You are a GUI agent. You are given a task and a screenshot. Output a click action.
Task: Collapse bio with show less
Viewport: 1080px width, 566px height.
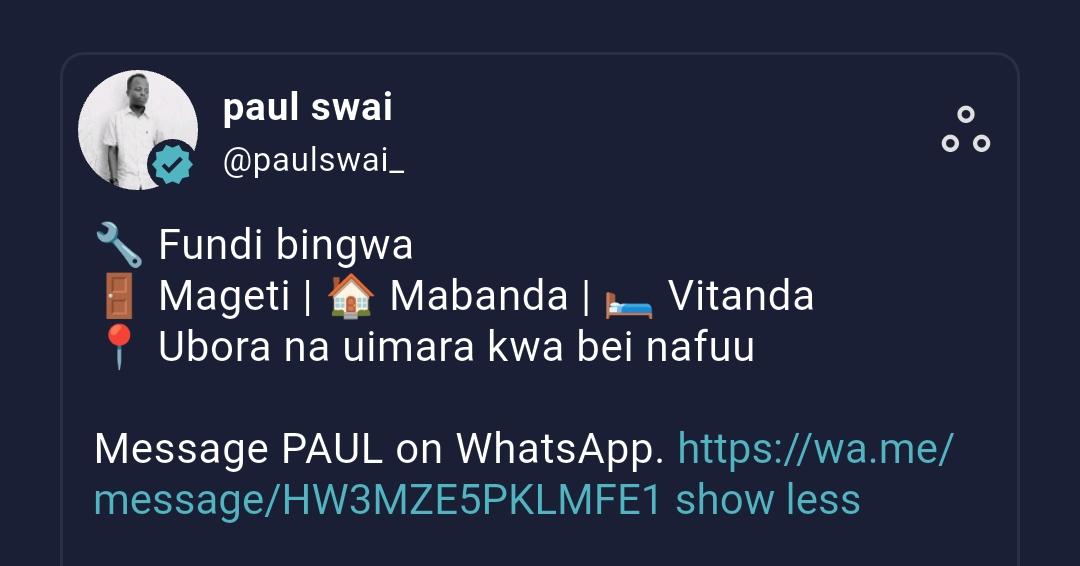pos(768,499)
